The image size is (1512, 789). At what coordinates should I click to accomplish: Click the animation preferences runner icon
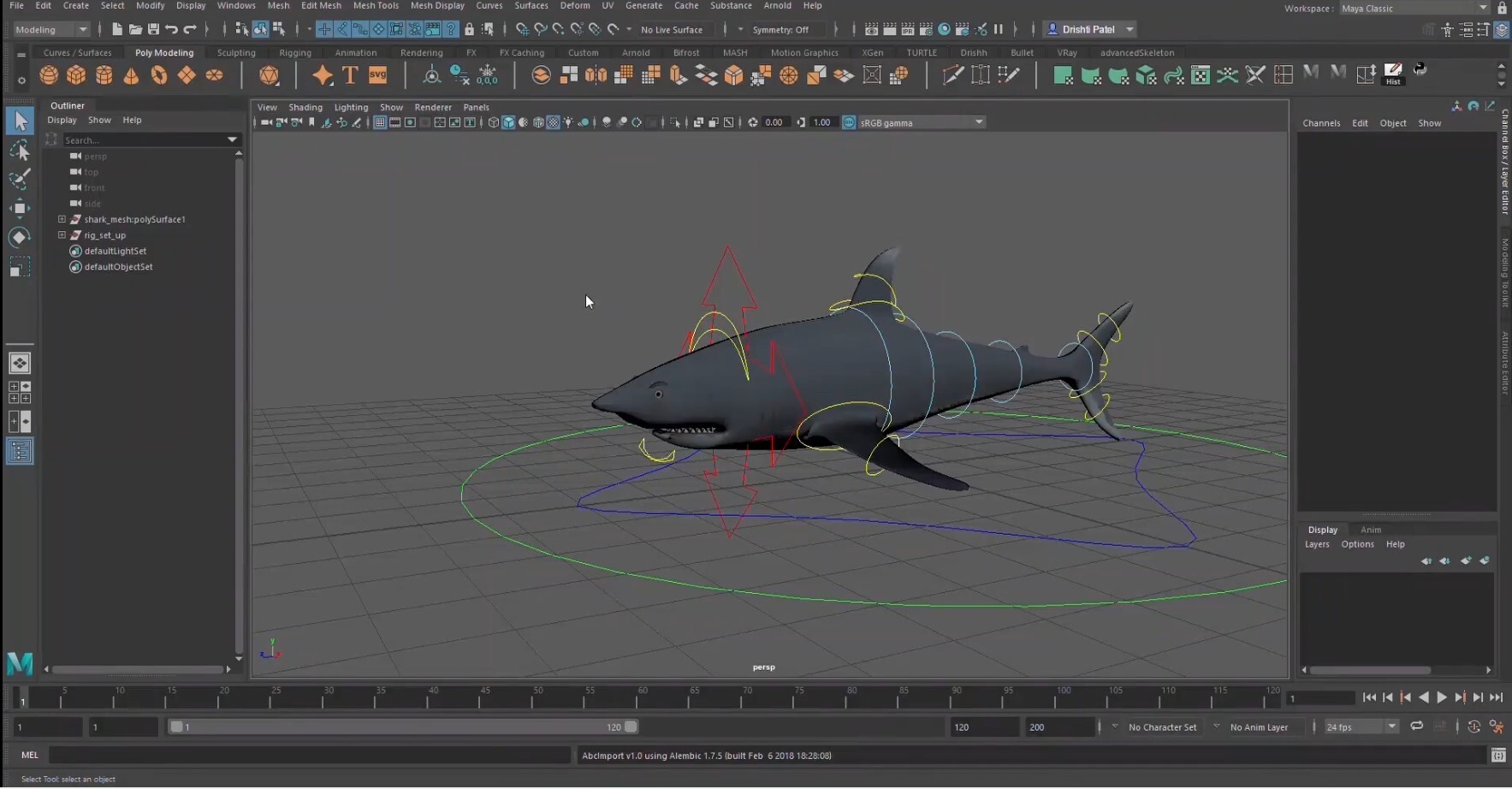1497,727
